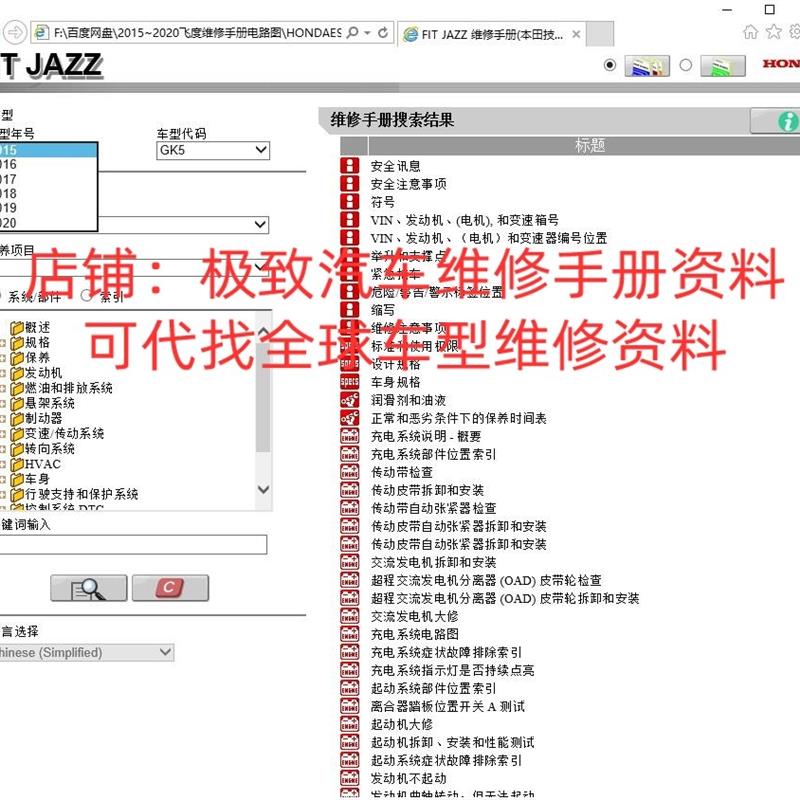Screen dimensions: 800x800
Task: Open the 变速/传动系统 folder
Action: 57,434
